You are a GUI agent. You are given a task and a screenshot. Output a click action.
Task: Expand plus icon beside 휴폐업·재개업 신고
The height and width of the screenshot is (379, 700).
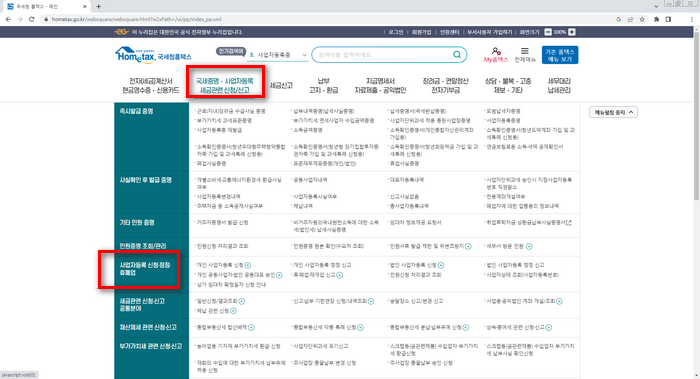click(x=340, y=275)
